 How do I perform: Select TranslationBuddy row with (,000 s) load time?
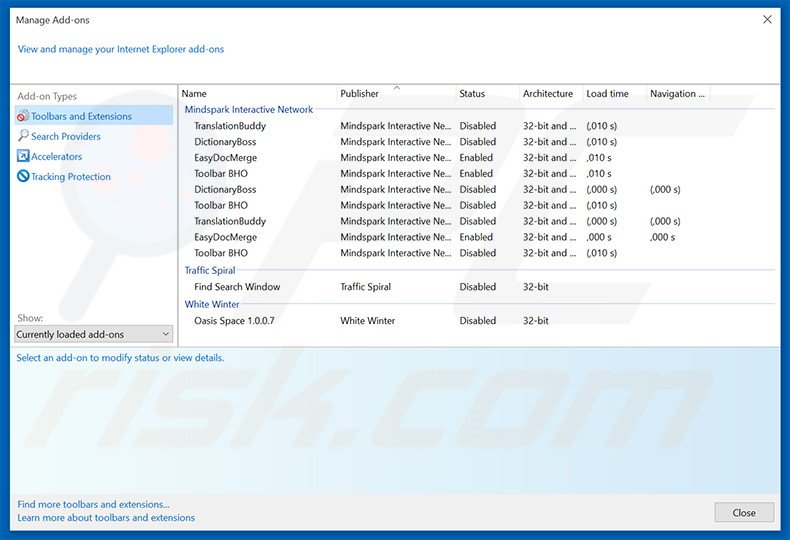point(477,221)
